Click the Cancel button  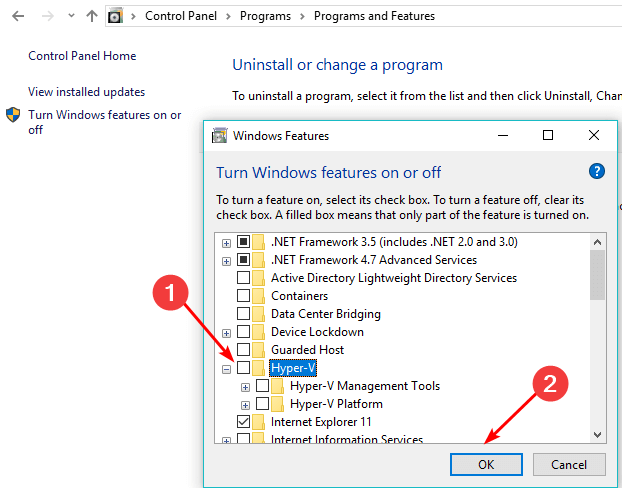[569, 464]
